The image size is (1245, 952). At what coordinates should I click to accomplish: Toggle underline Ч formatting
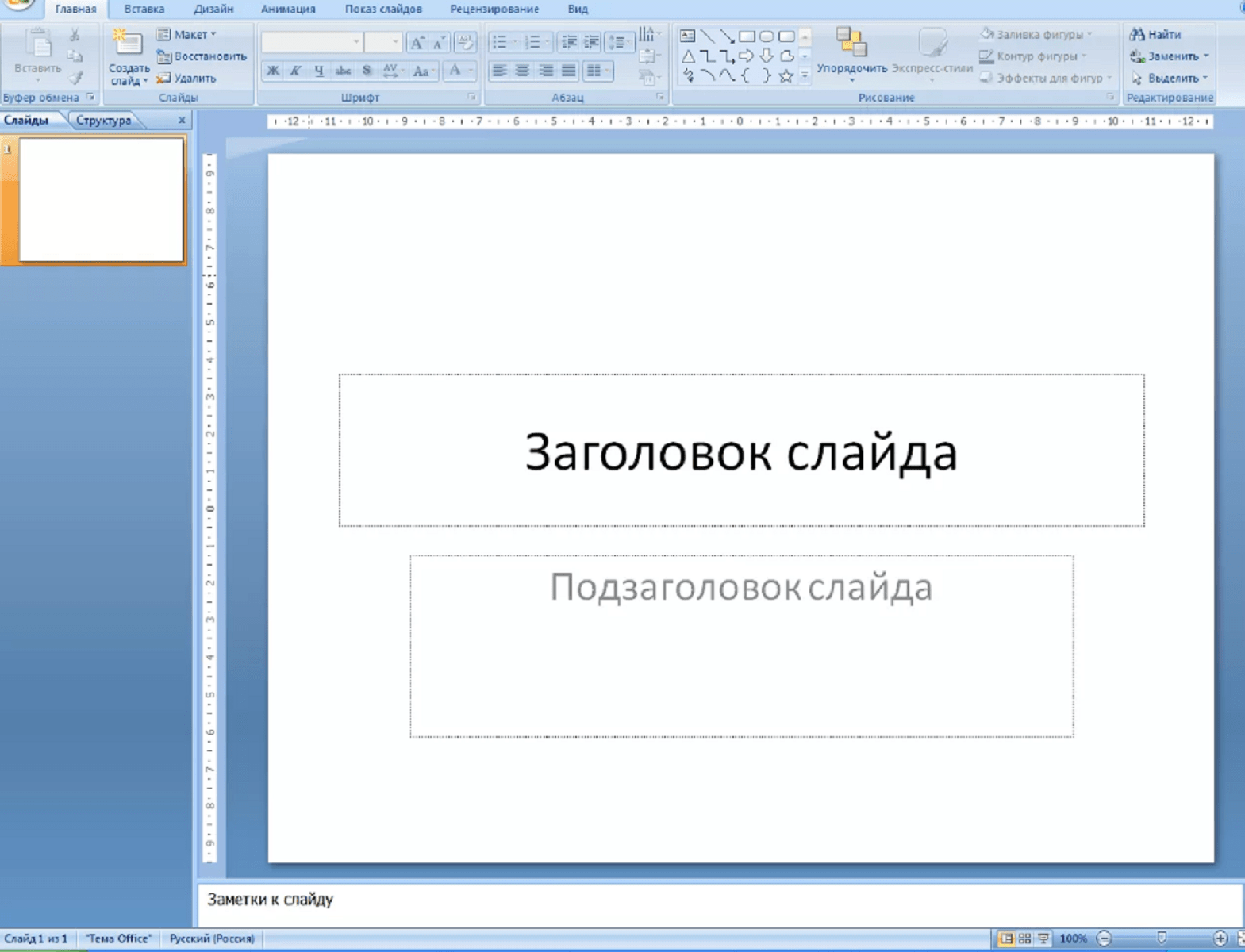[x=319, y=71]
